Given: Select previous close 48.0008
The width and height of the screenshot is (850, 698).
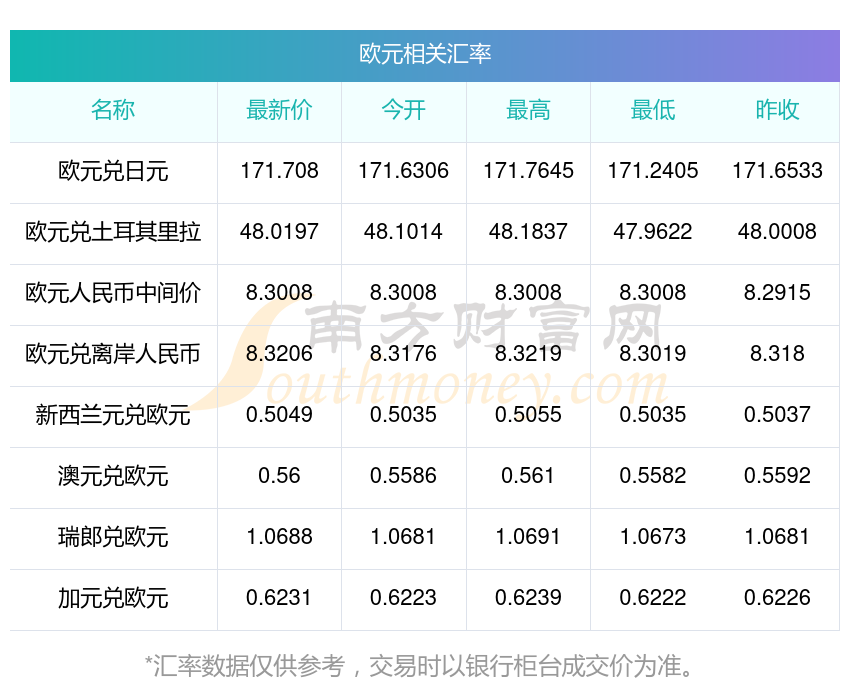Looking at the screenshot, I should pyautogui.click(x=777, y=232).
